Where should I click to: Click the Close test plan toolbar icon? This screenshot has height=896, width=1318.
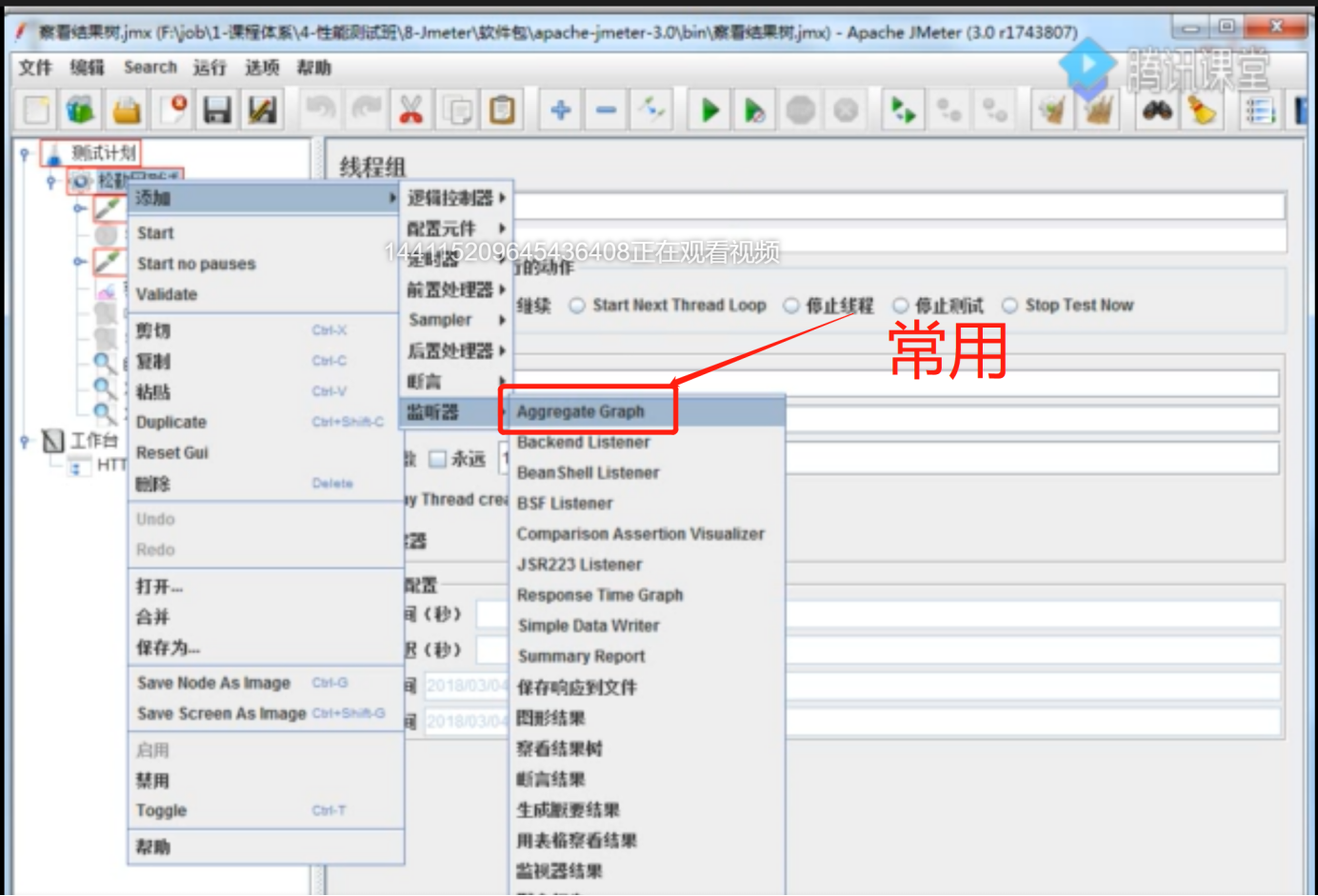pyautogui.click(x=173, y=110)
